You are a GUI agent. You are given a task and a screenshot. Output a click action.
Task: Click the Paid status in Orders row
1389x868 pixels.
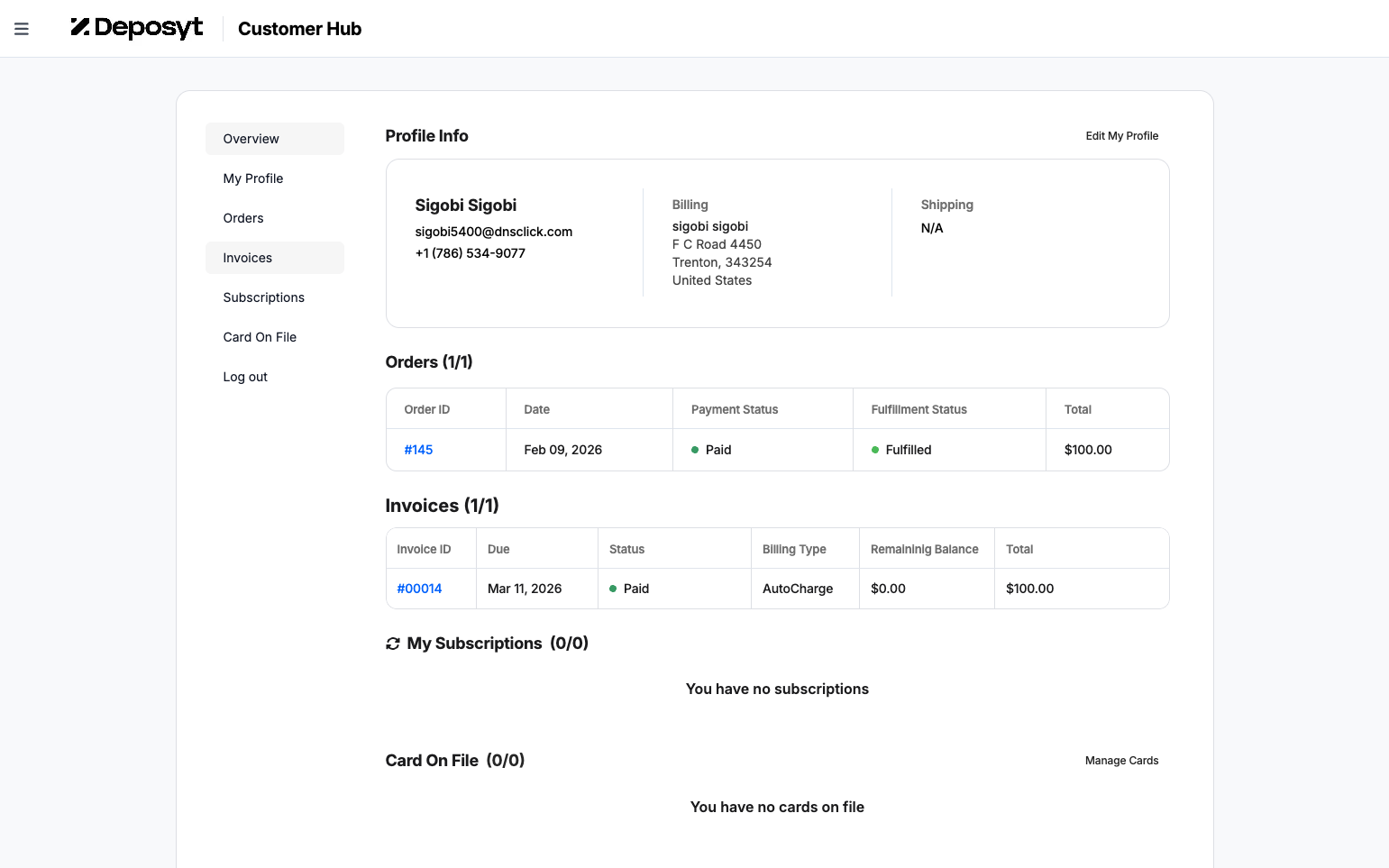(711, 450)
